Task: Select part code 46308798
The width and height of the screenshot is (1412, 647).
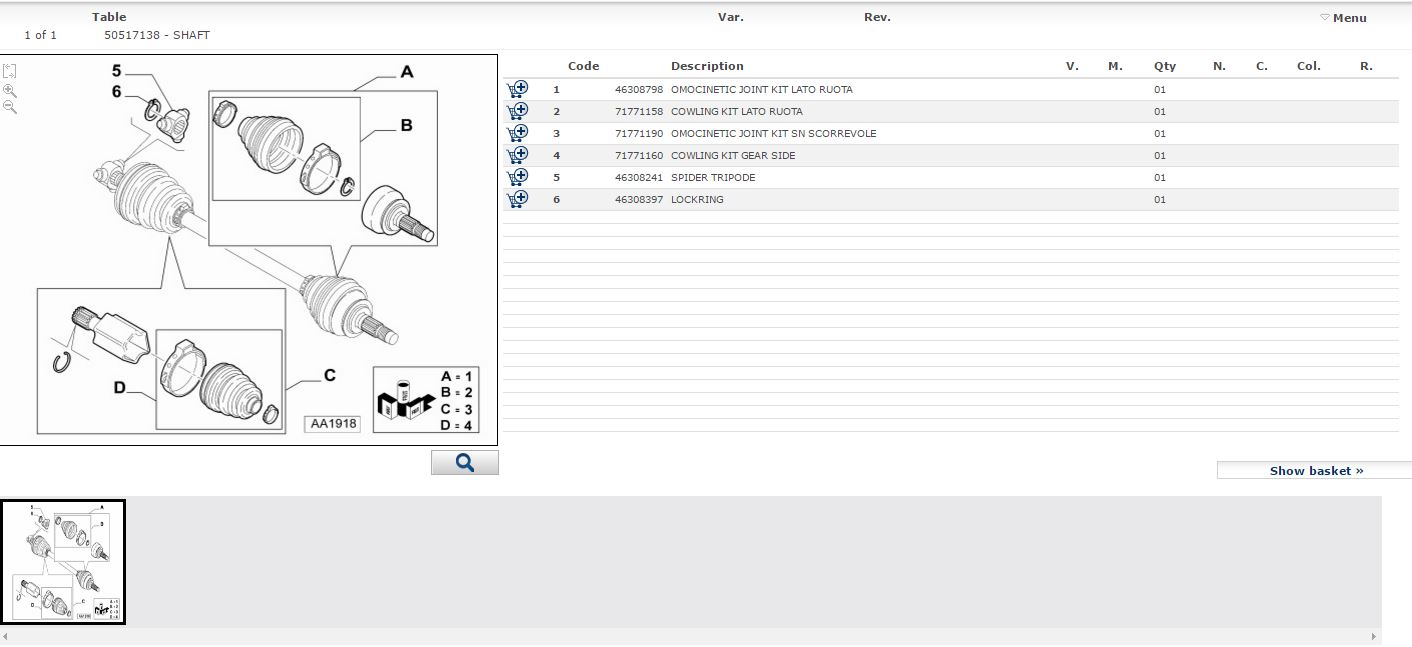Action: tap(638, 90)
